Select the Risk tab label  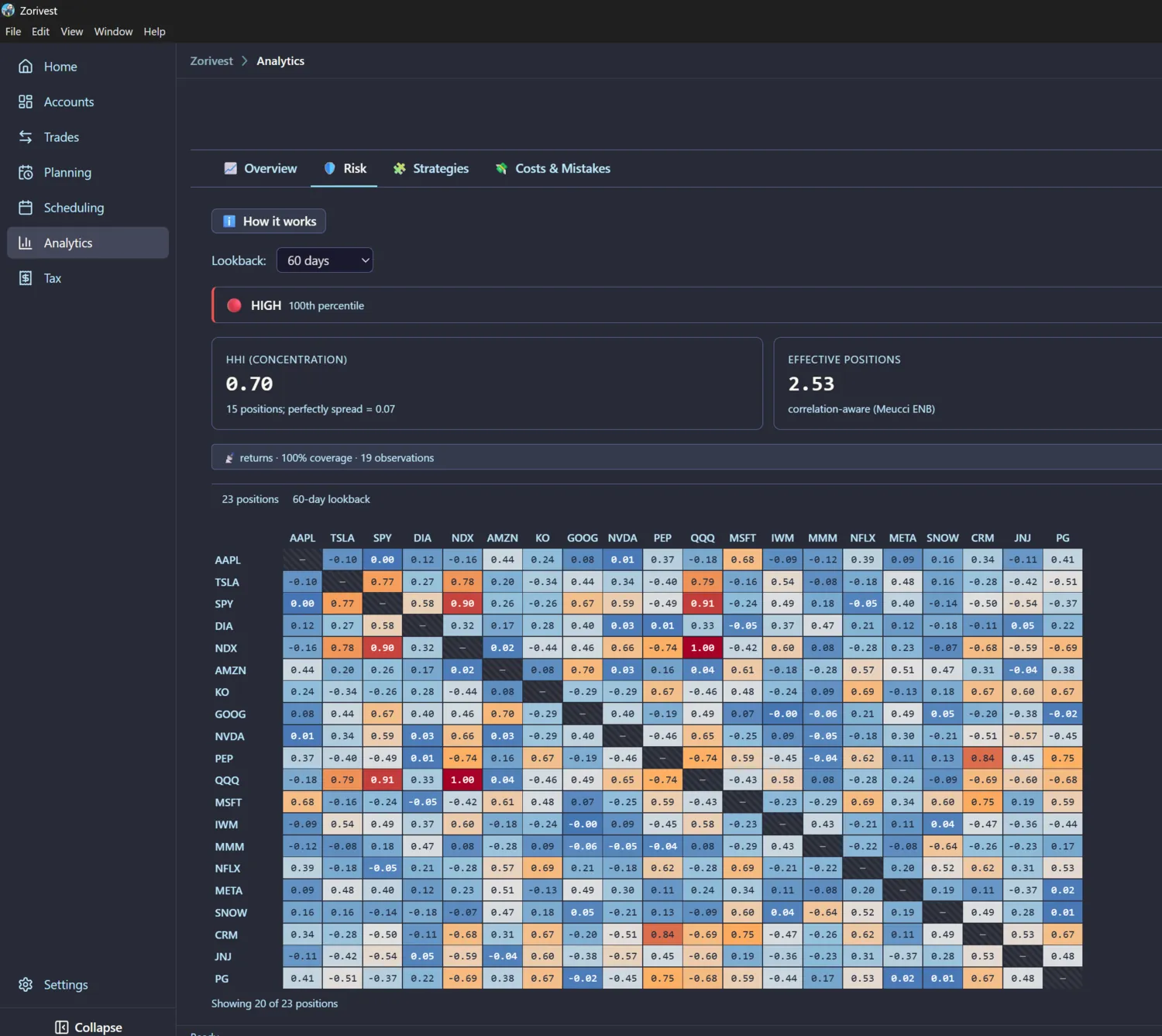[355, 168]
